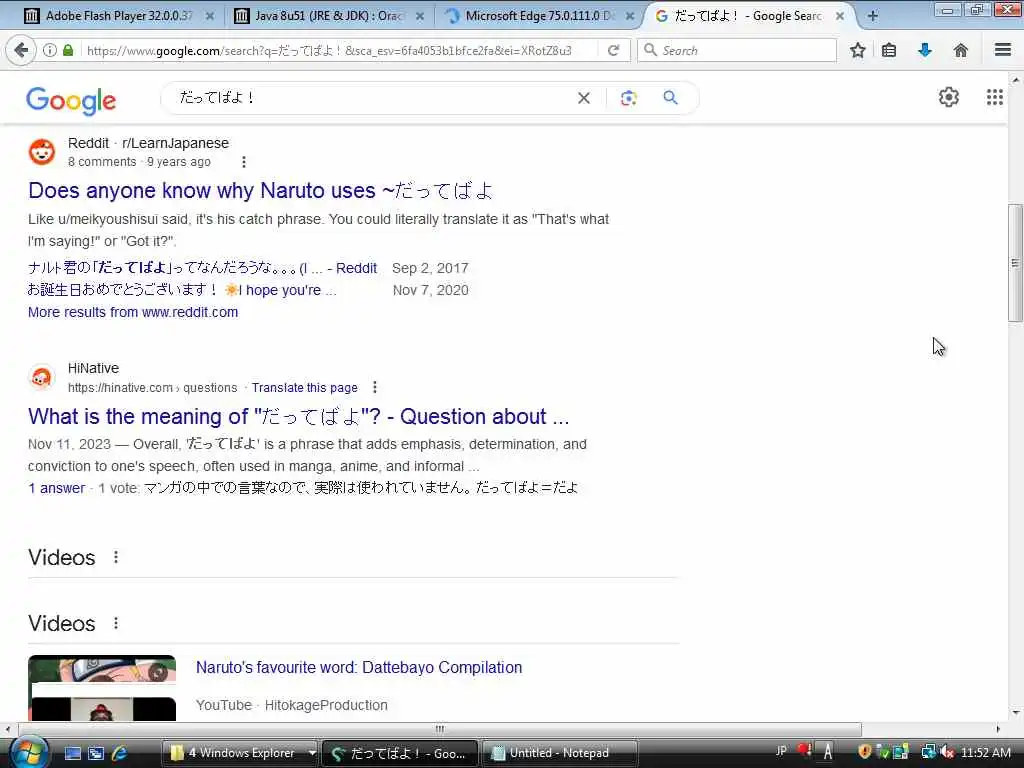
Task: Open the お誕生日おめでとうございます sublink
Action: coord(182,290)
